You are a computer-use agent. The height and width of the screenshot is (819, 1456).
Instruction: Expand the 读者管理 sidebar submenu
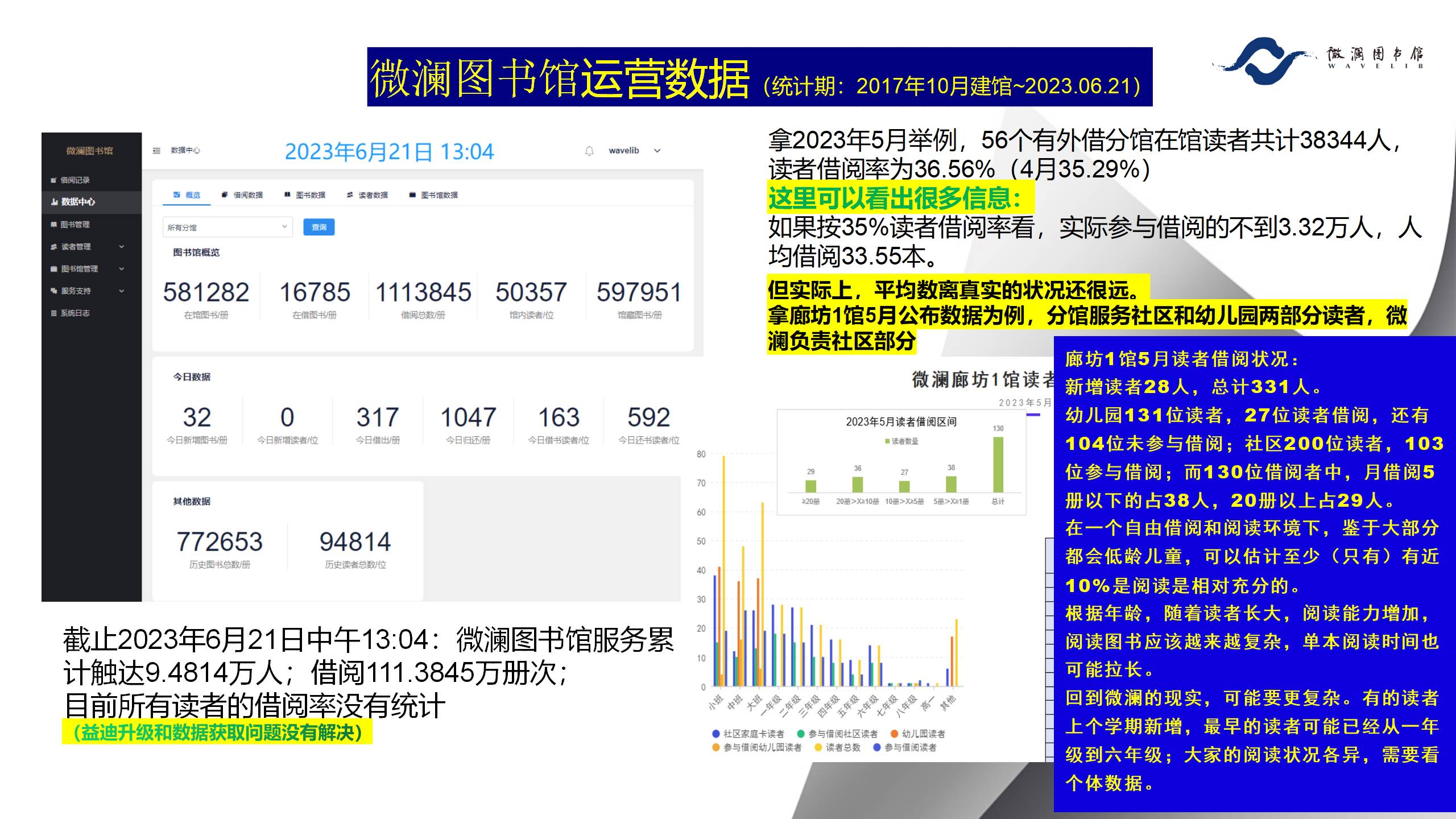[121, 247]
